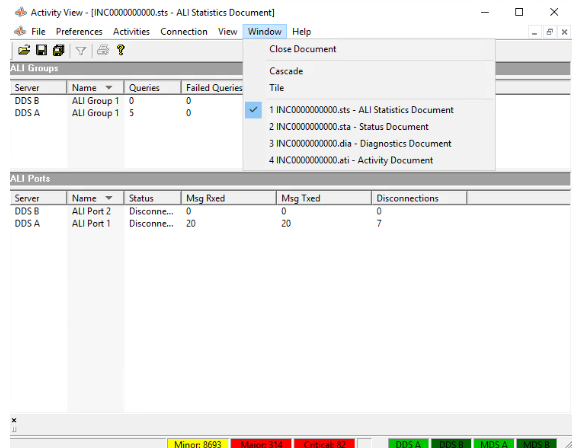Close the inner document with the X
Viewport: 578px width, 448px height.
tap(564, 32)
